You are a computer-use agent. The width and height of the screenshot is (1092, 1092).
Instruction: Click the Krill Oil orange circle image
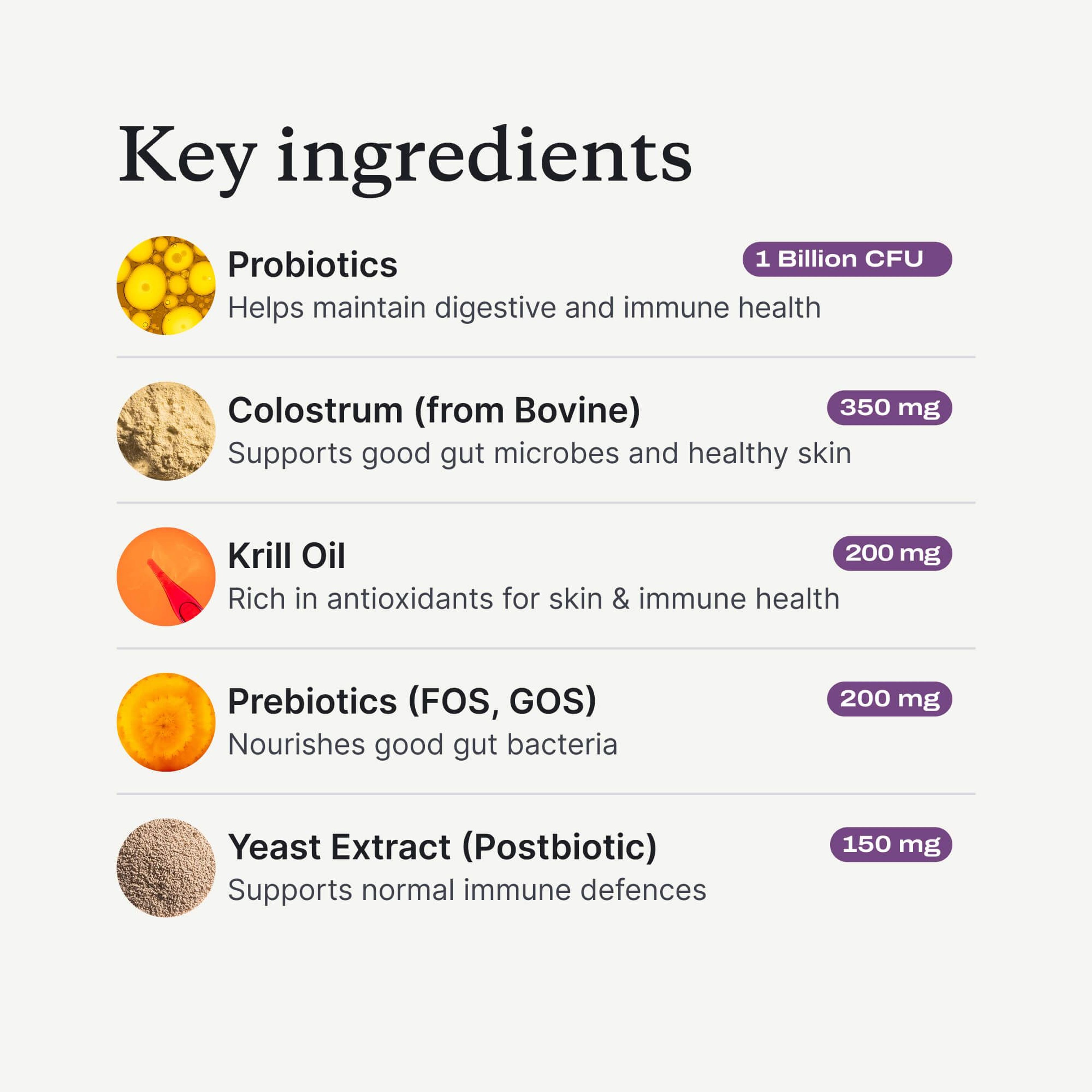[166, 576]
